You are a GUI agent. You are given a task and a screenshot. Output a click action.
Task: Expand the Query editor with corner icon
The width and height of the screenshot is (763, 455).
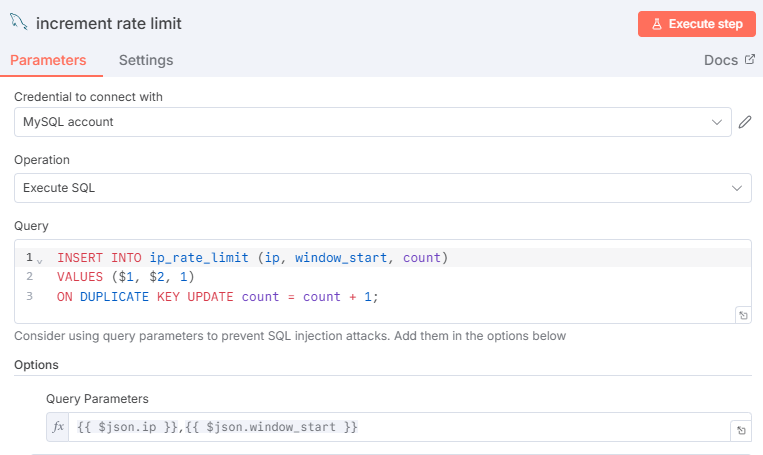[743, 315]
